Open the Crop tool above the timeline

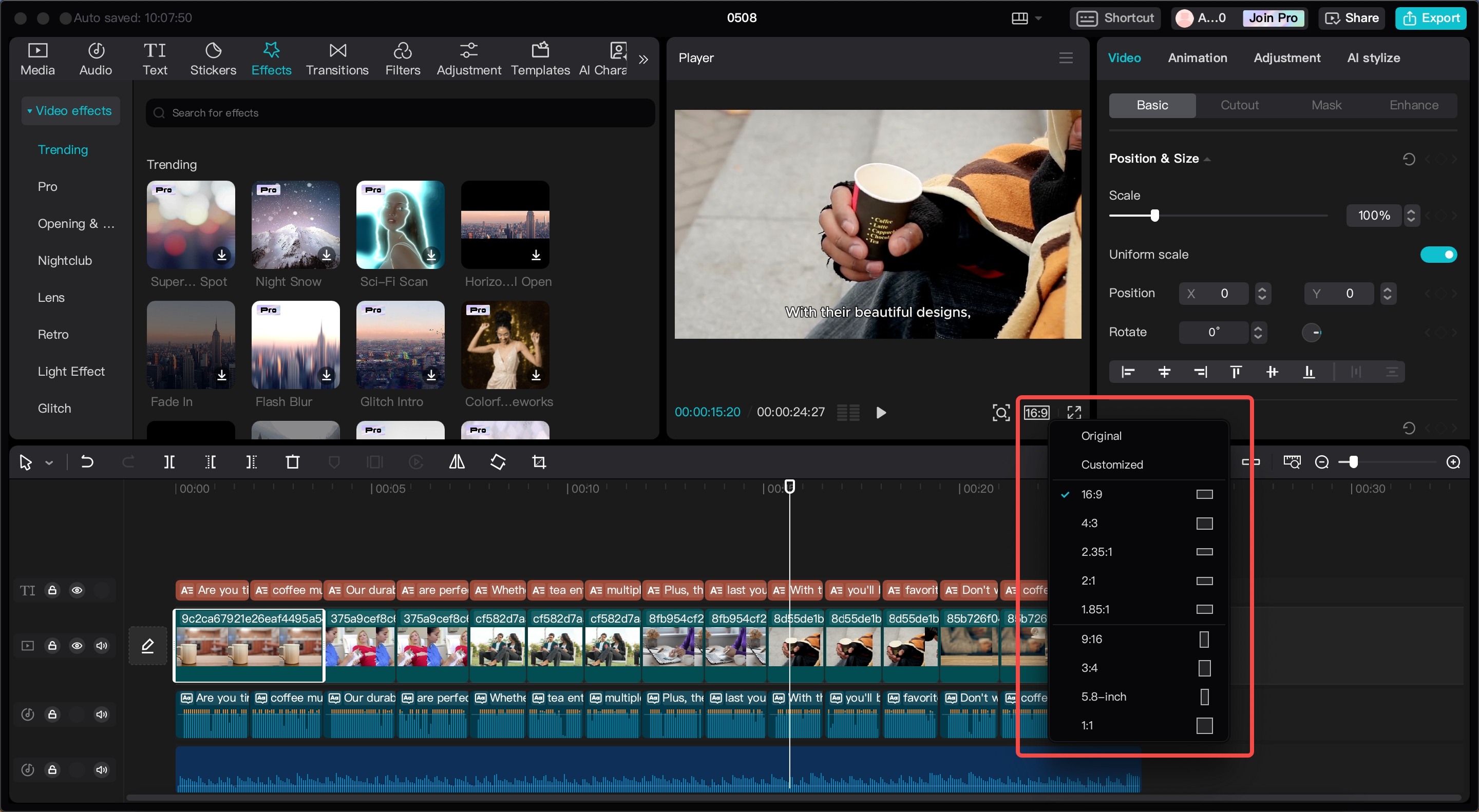539,462
